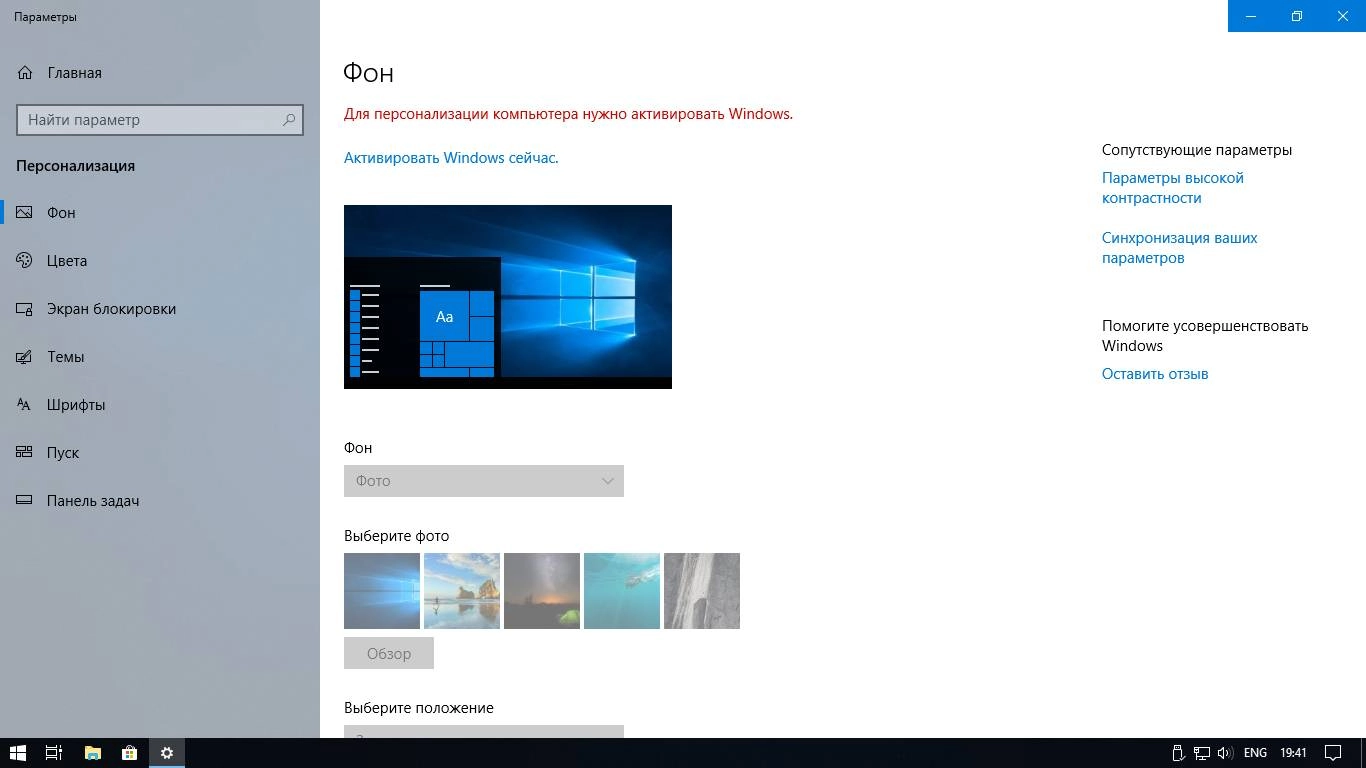Click the palette icon next to Цвета
The height and width of the screenshot is (768, 1366).
25,261
